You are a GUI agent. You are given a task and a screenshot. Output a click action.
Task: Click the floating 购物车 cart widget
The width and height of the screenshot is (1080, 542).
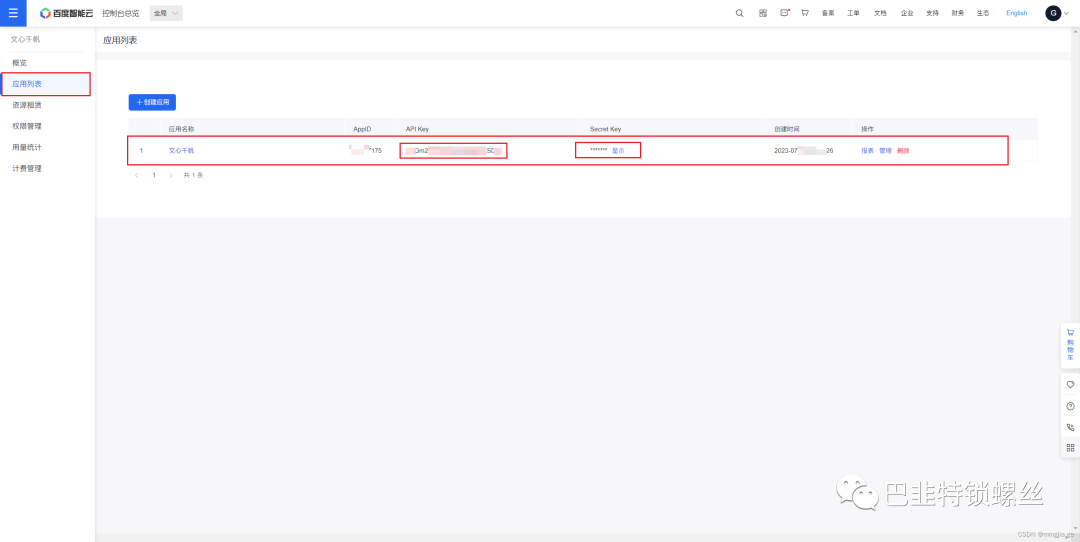click(x=1069, y=343)
